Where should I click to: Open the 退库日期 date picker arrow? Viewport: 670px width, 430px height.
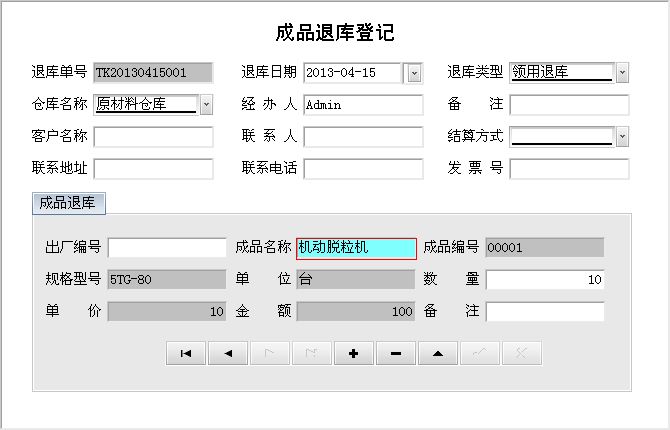click(x=414, y=73)
